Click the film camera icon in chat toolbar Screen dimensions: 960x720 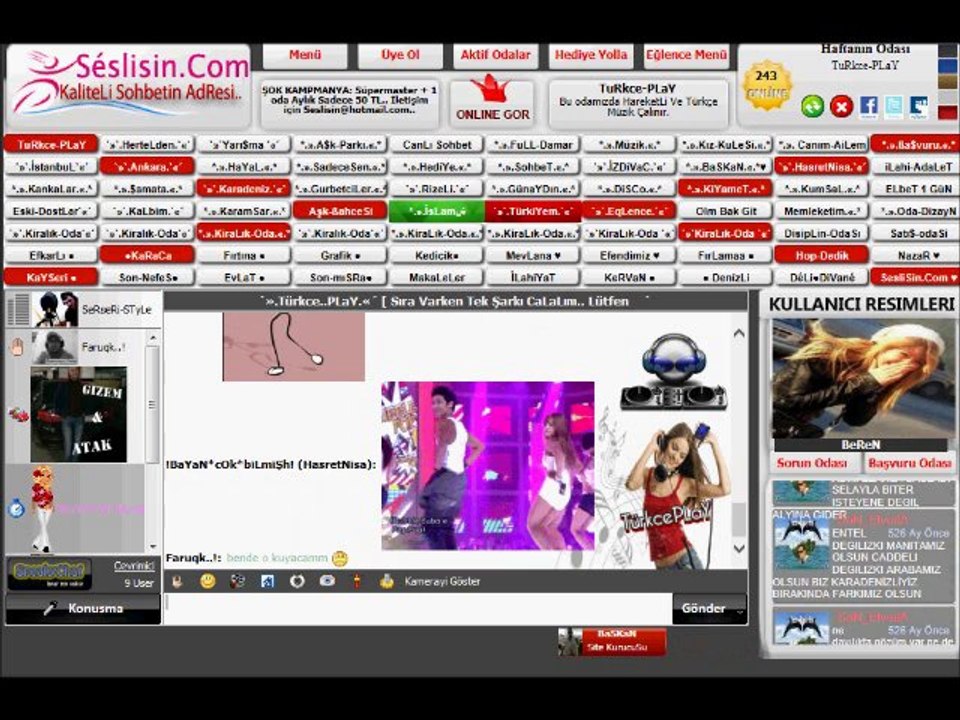(237, 581)
